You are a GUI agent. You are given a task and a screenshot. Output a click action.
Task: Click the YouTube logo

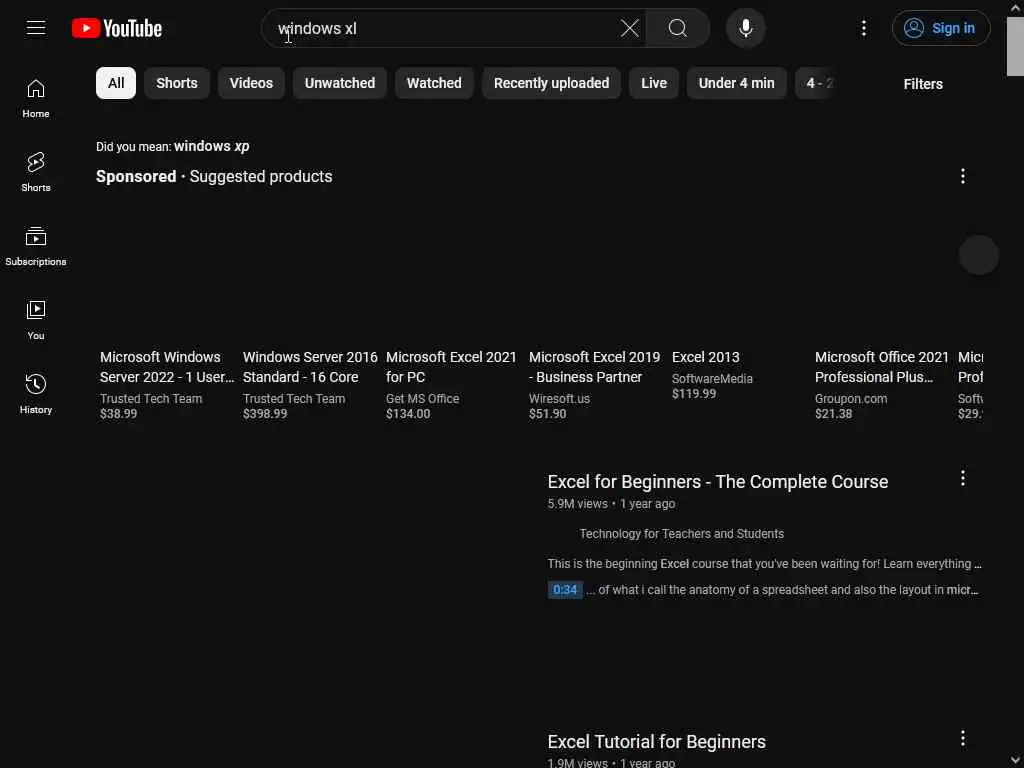pos(117,28)
